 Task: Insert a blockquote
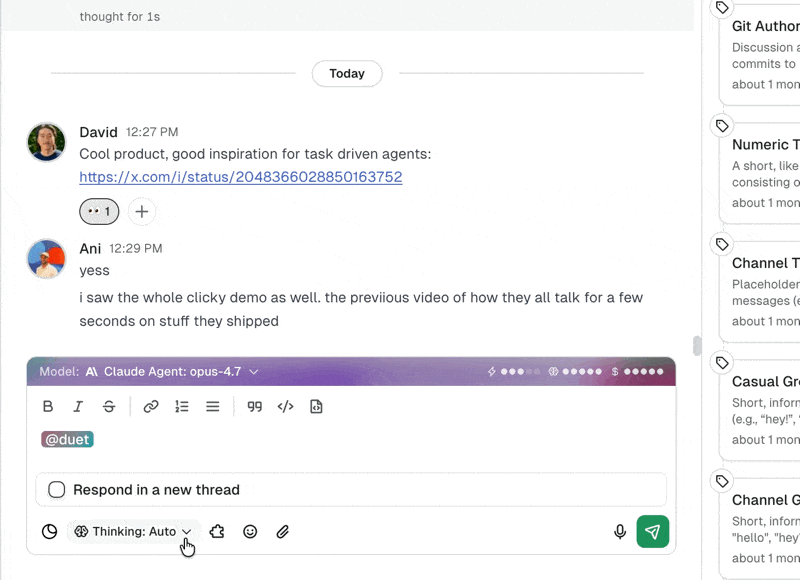254,407
